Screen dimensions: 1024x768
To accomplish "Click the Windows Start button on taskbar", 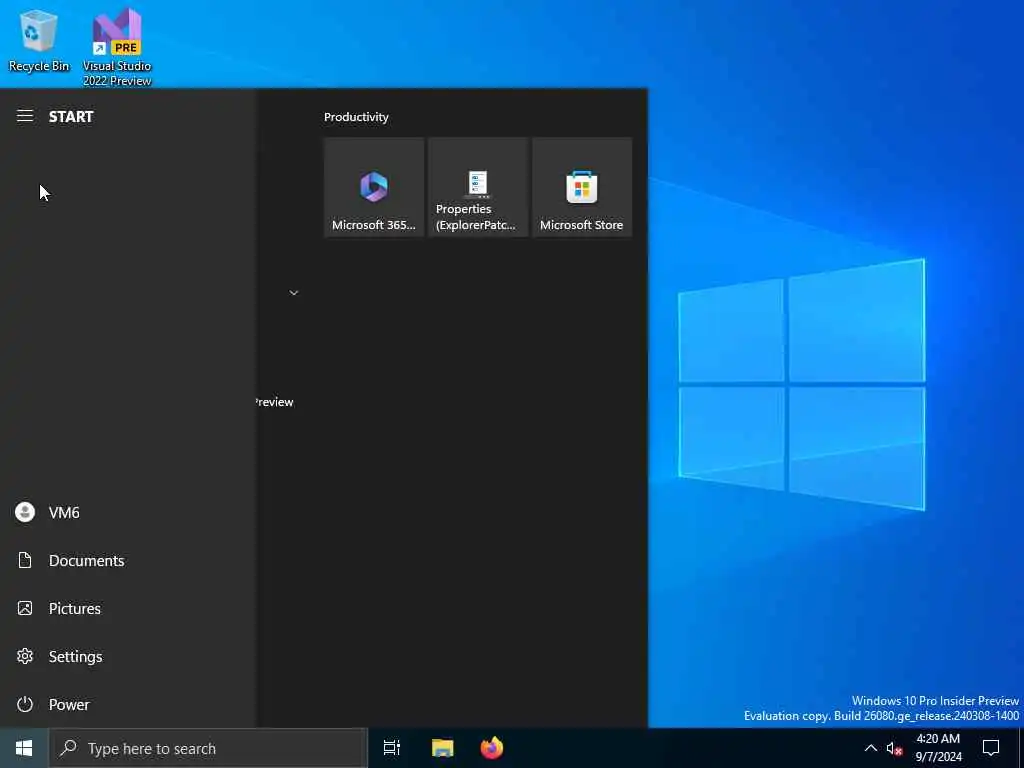I will [x=24, y=748].
